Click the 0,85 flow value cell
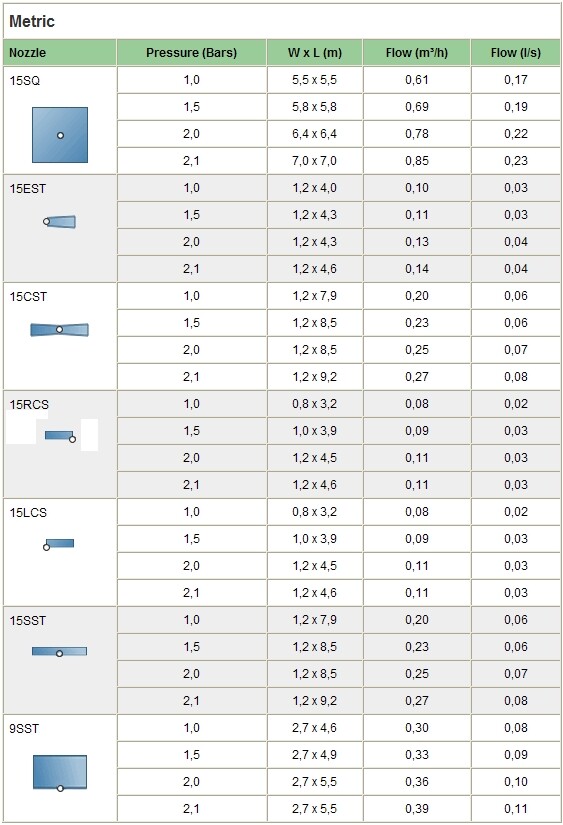The image size is (563, 825). (x=417, y=160)
